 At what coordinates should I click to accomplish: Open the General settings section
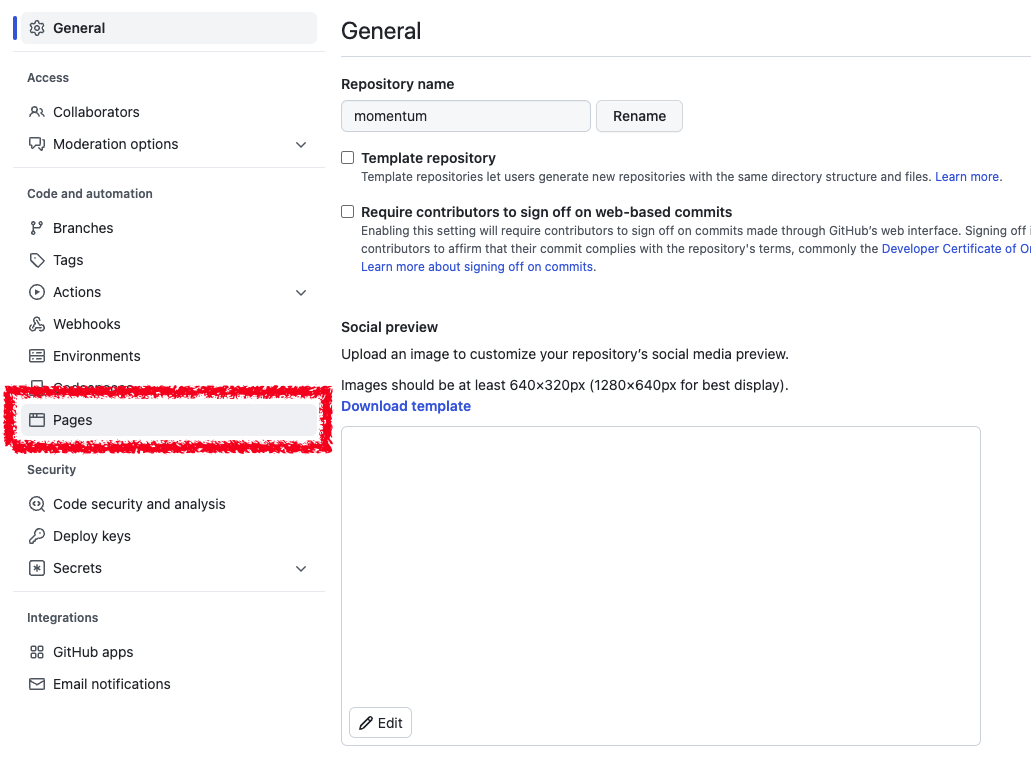[168, 28]
